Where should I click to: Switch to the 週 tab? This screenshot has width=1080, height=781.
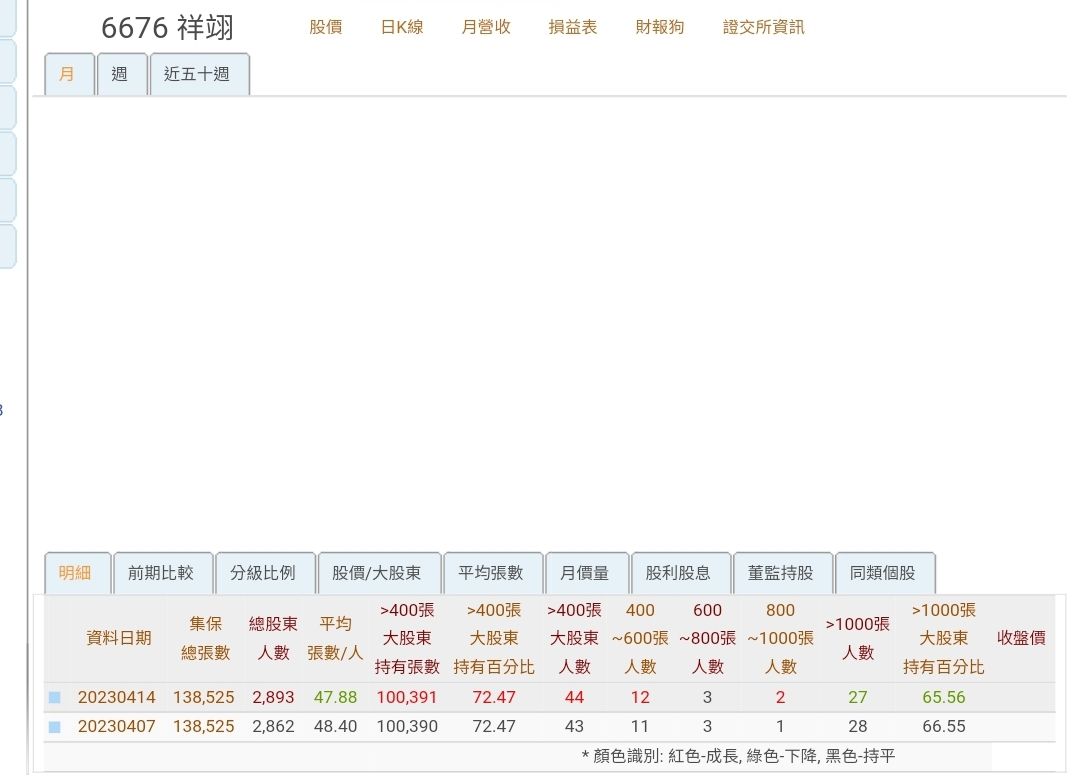point(121,74)
